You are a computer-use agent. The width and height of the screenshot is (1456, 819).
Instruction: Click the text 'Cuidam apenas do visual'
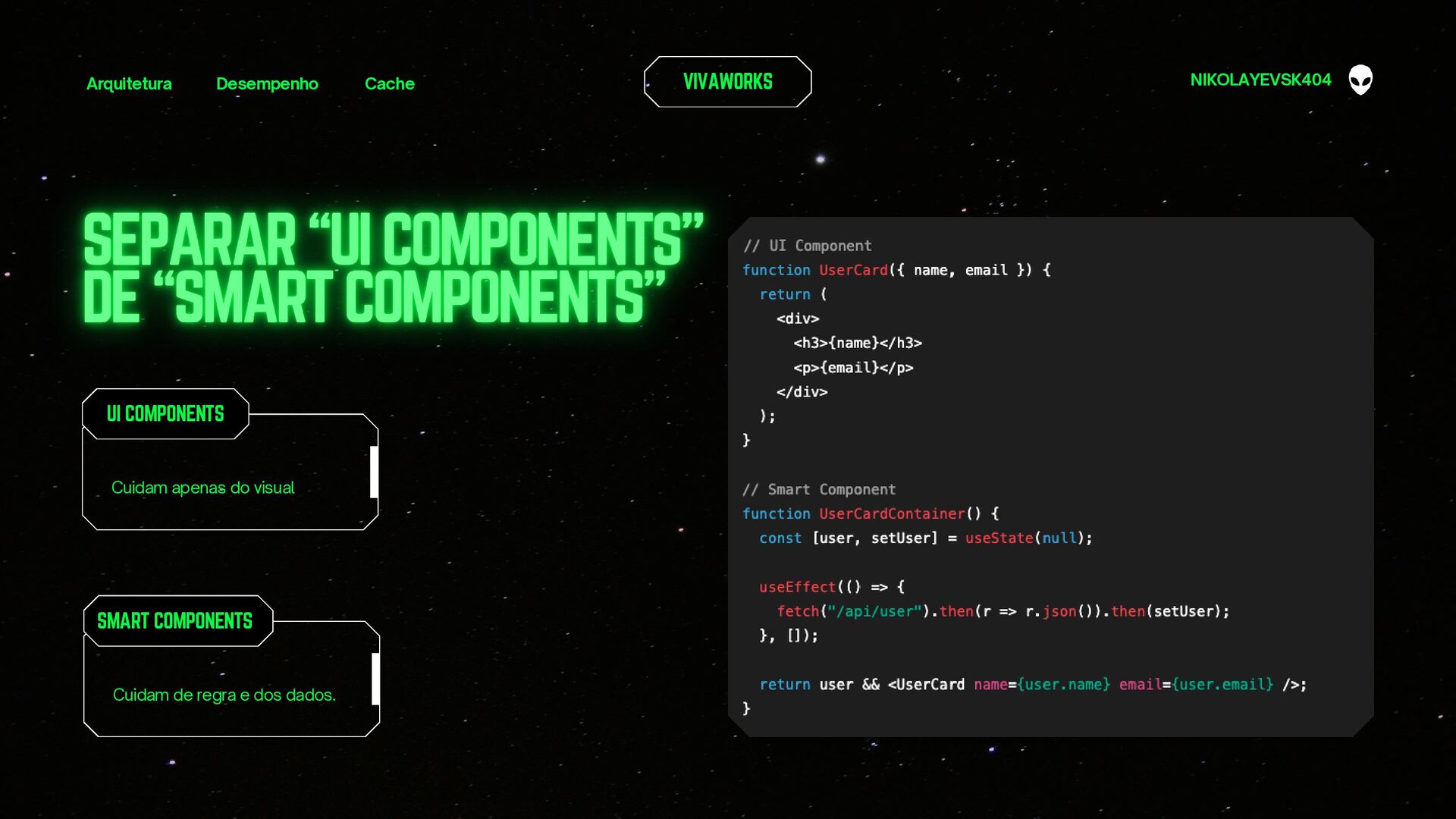(202, 488)
